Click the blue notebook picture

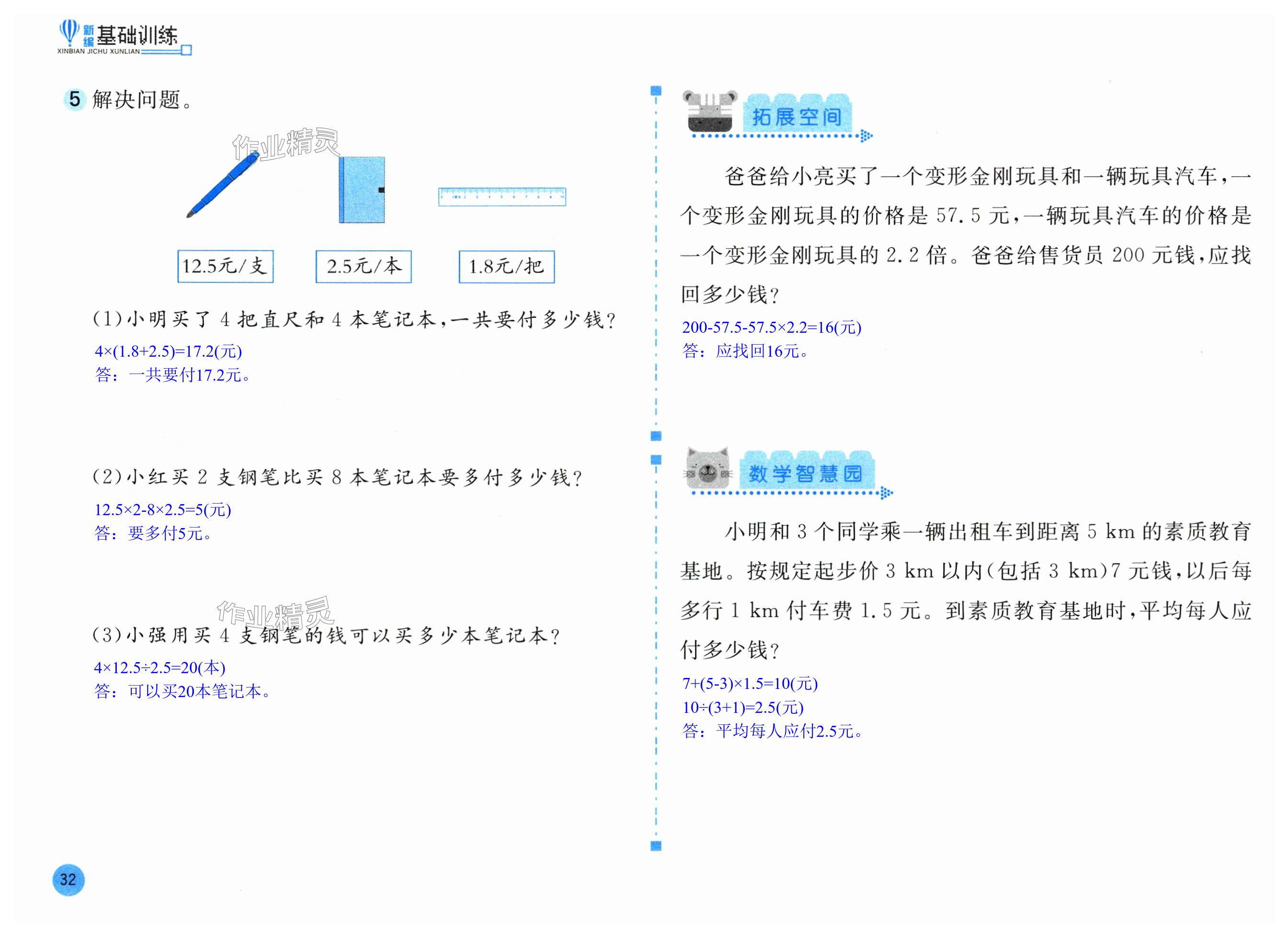point(362,190)
